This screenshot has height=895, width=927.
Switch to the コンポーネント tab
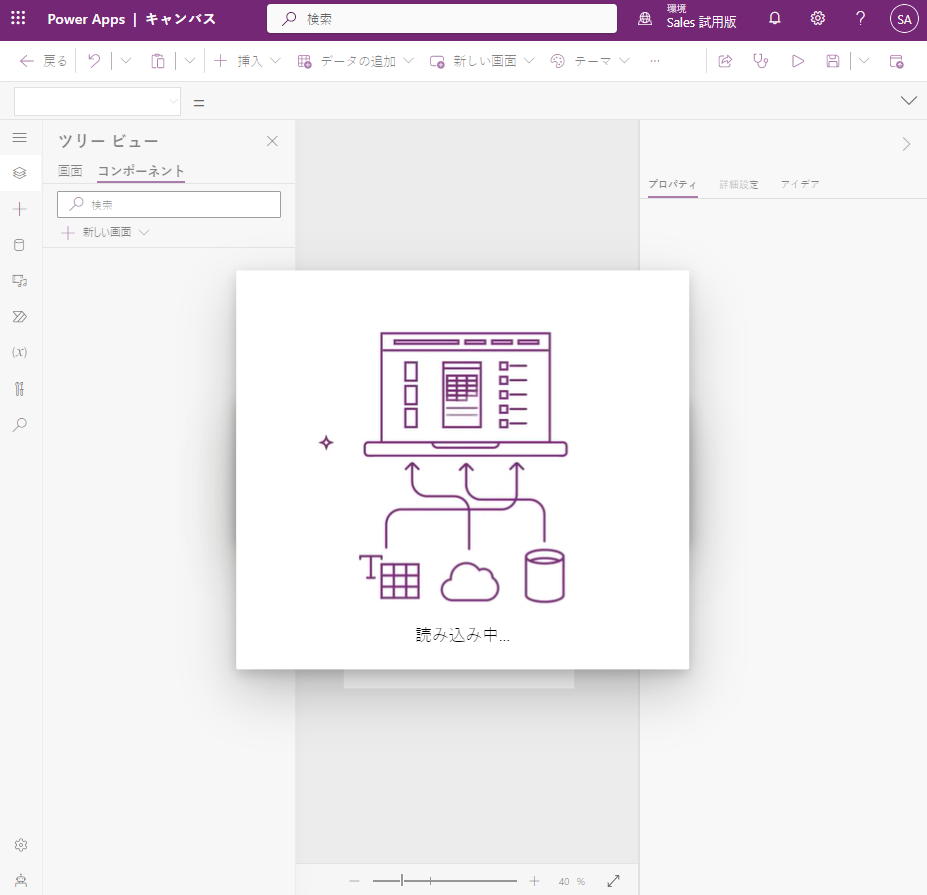click(141, 171)
